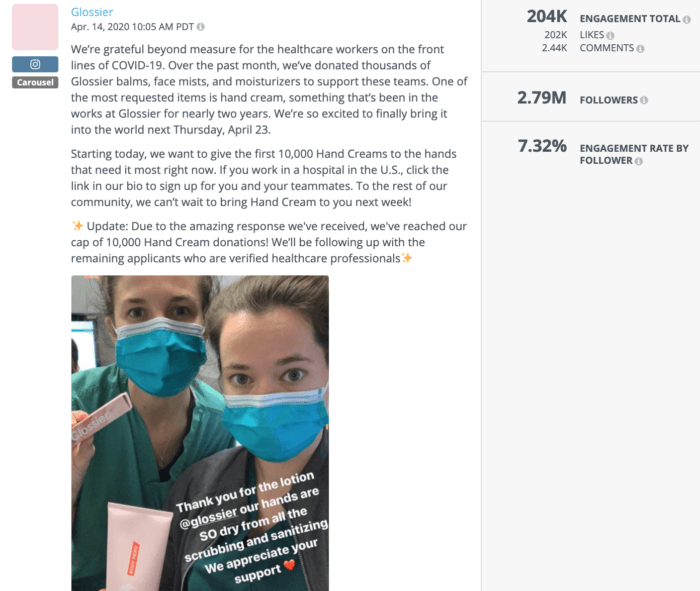Open the healthcare workers post image
This screenshot has height=591, width=700.
pos(200,433)
